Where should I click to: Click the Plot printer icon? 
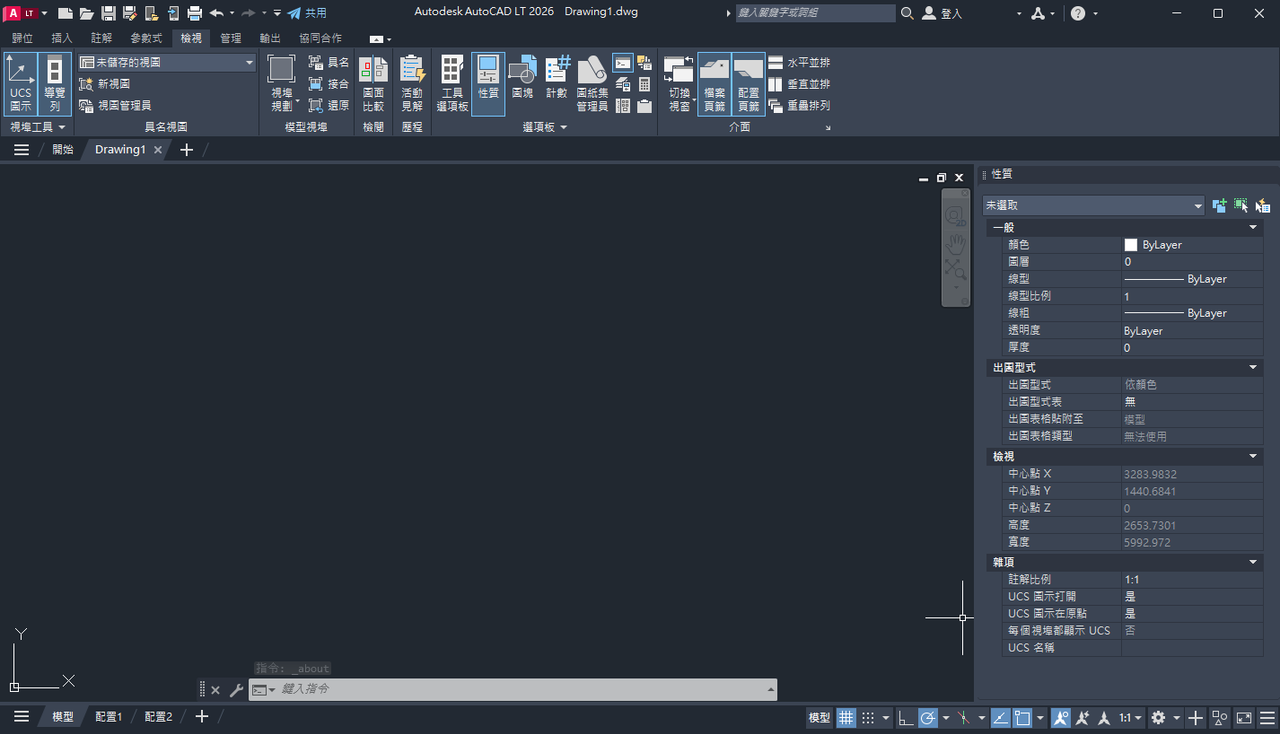pyautogui.click(x=195, y=13)
